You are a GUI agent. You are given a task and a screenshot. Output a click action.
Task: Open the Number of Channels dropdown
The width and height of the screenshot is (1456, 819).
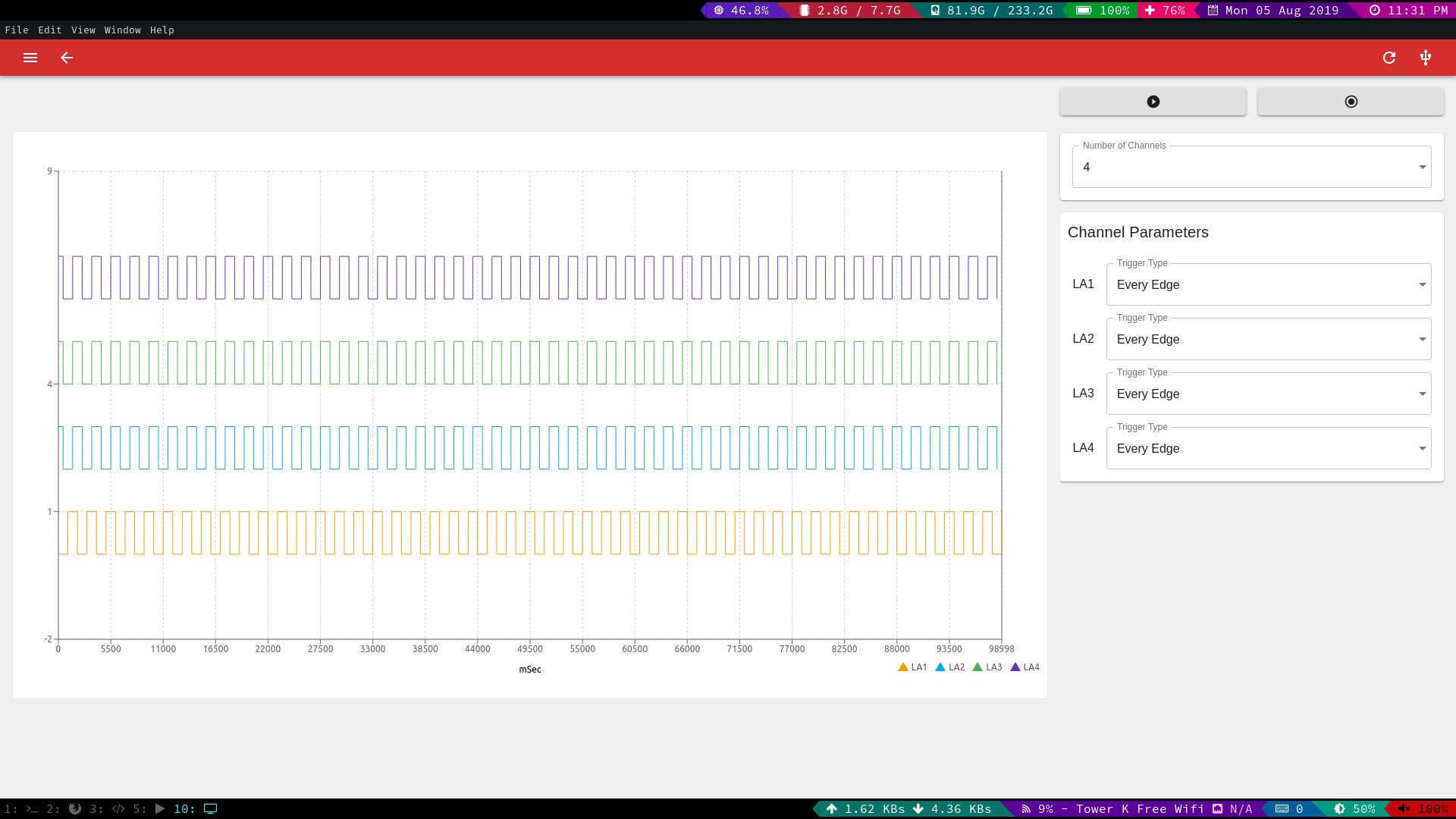[x=1251, y=167]
